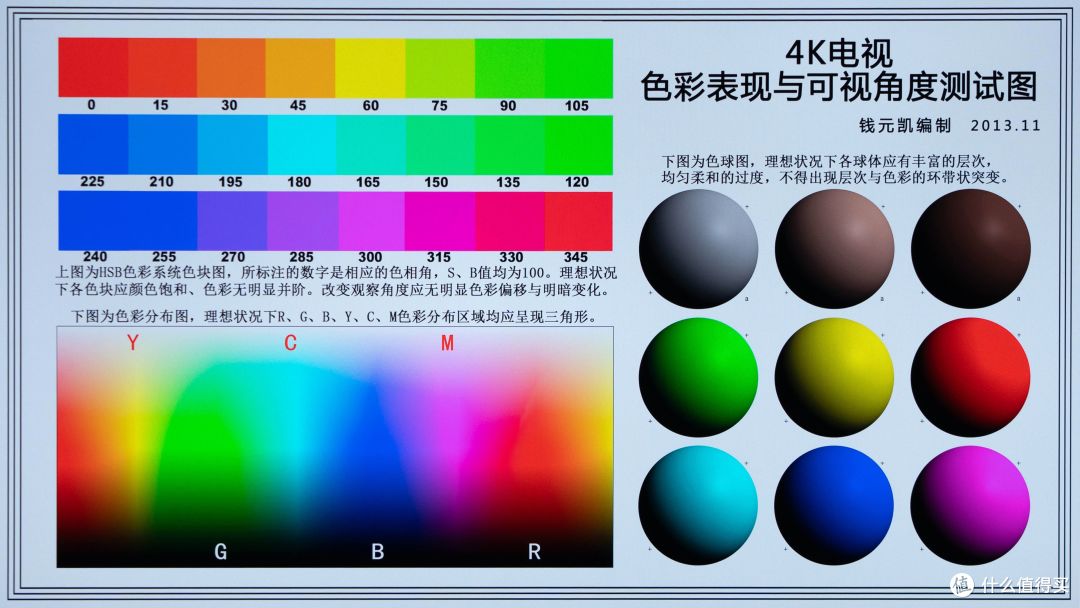Click the dark brown sphere
Image resolution: width=1080 pixels, height=608 pixels.
(971, 249)
